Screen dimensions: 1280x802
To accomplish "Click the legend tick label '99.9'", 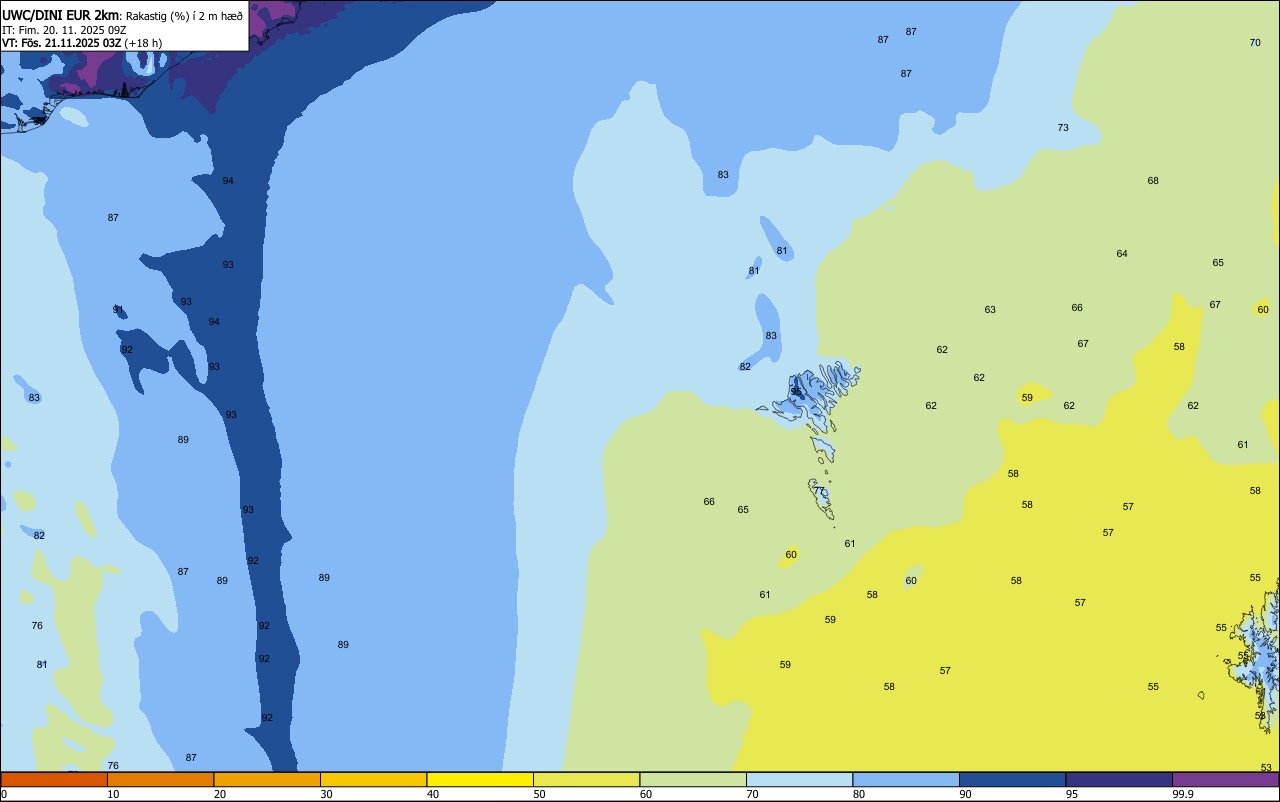I will (x=1183, y=794).
